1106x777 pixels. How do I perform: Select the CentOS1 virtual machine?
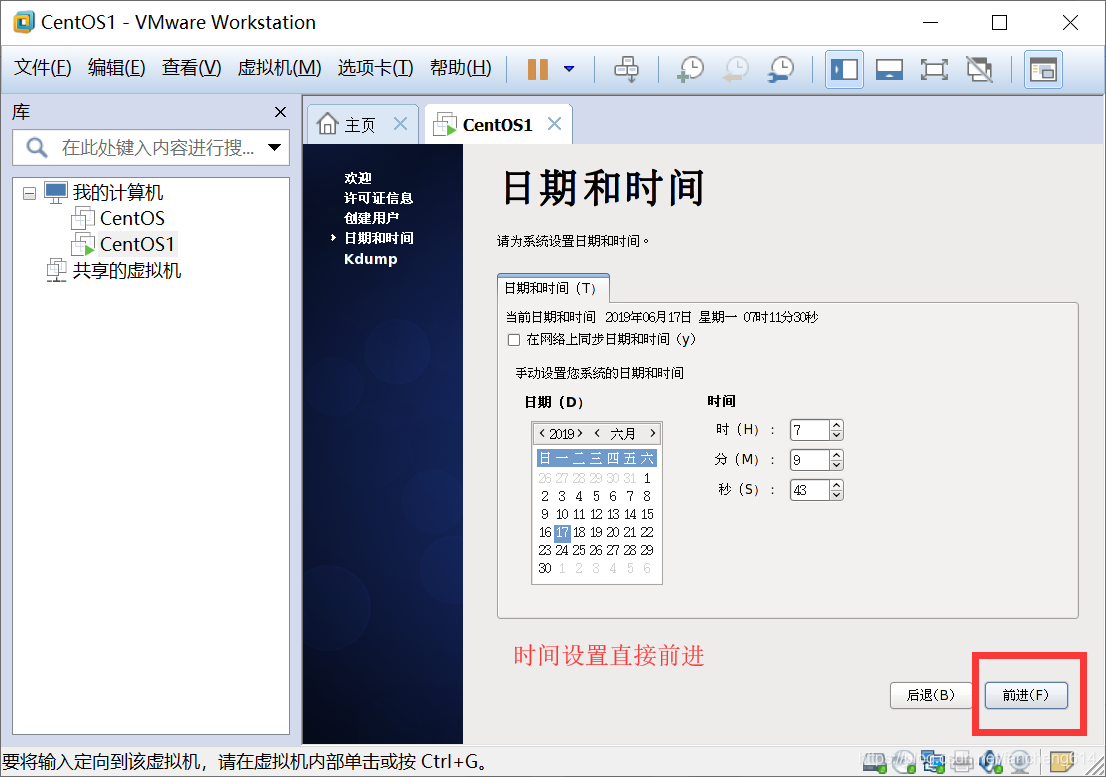(x=137, y=244)
